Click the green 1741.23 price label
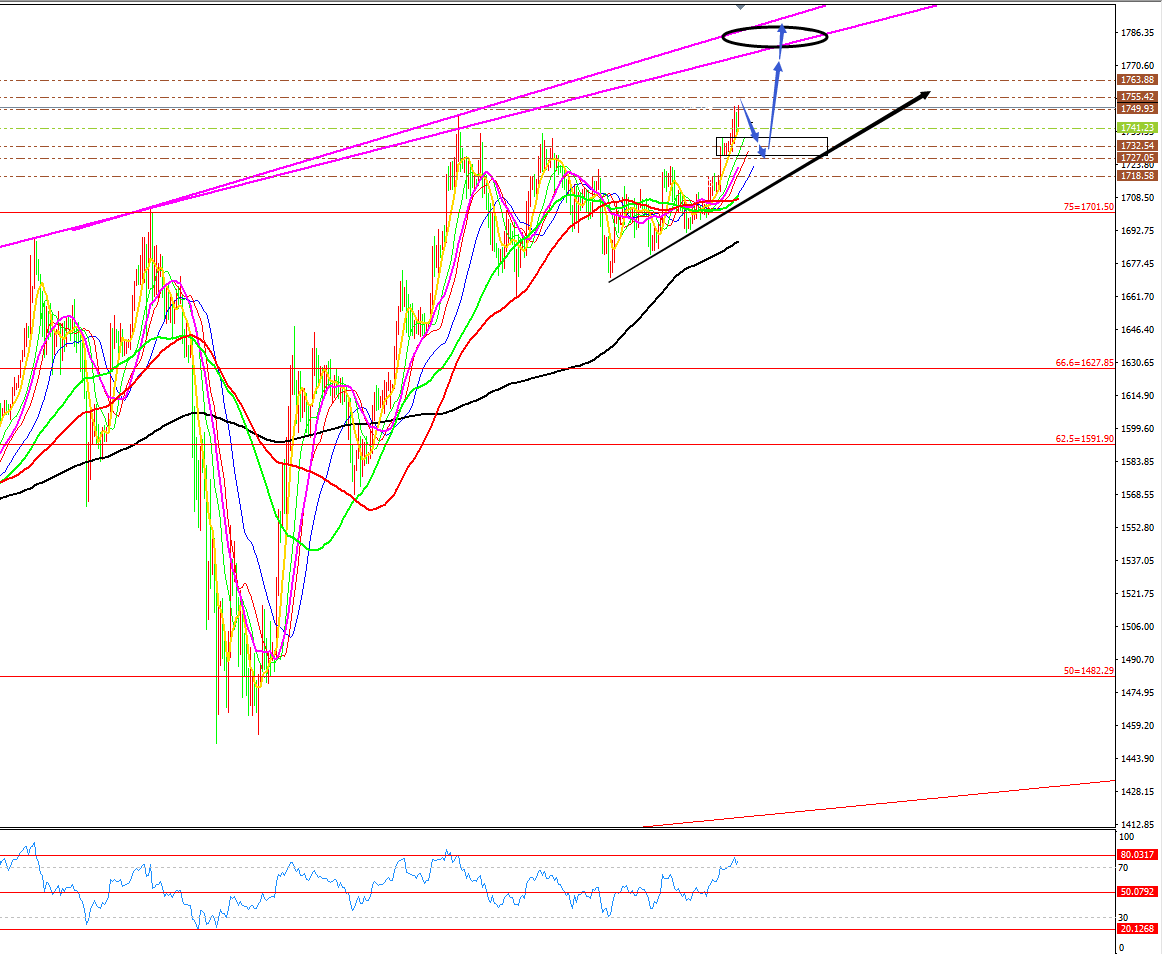This screenshot has width=1163, height=954. [x=1137, y=128]
